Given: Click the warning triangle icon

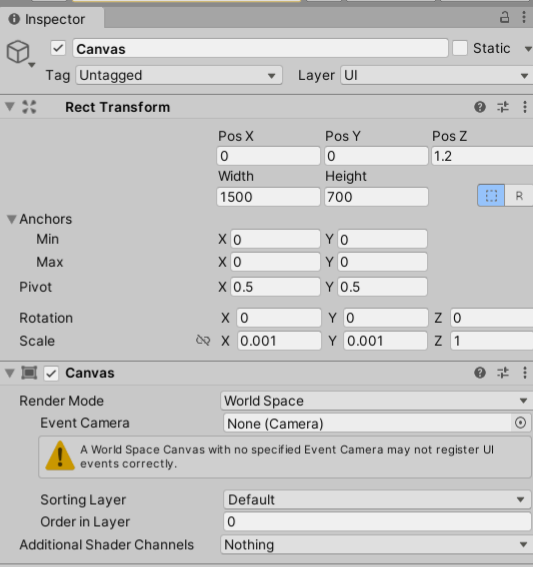Looking at the screenshot, I should click(60, 456).
